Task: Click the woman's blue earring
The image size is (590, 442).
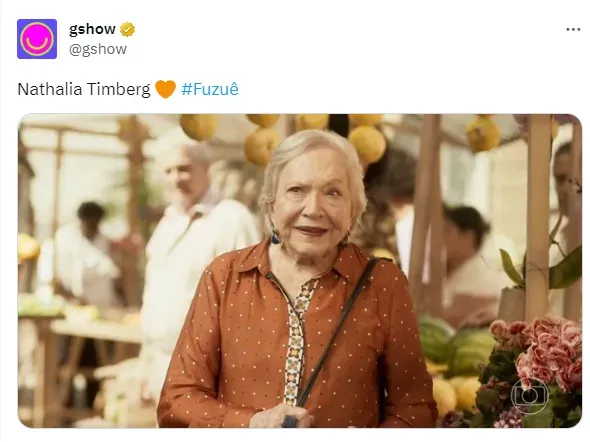Action: (275, 237)
